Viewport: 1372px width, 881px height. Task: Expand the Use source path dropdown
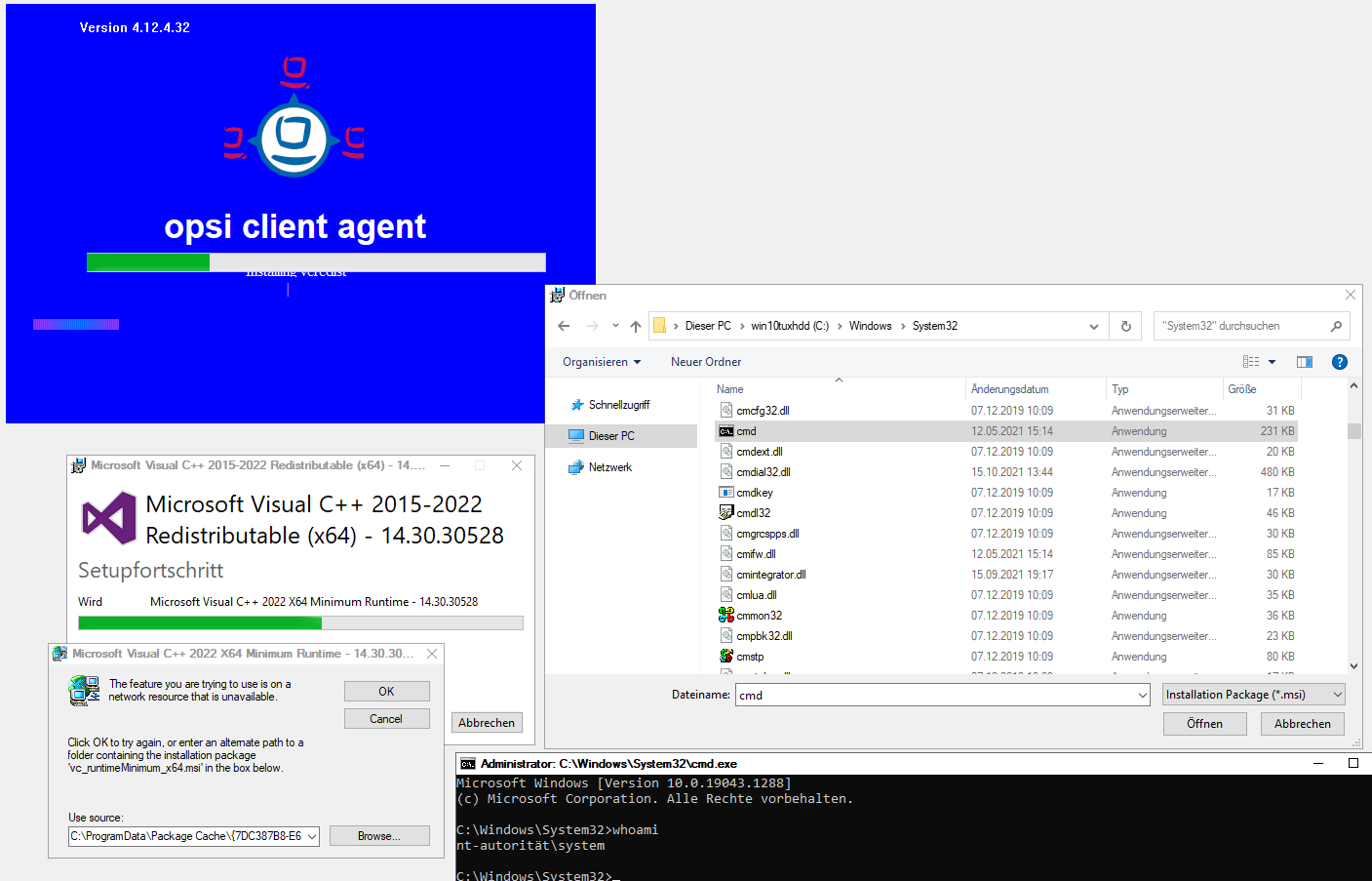pyautogui.click(x=312, y=837)
